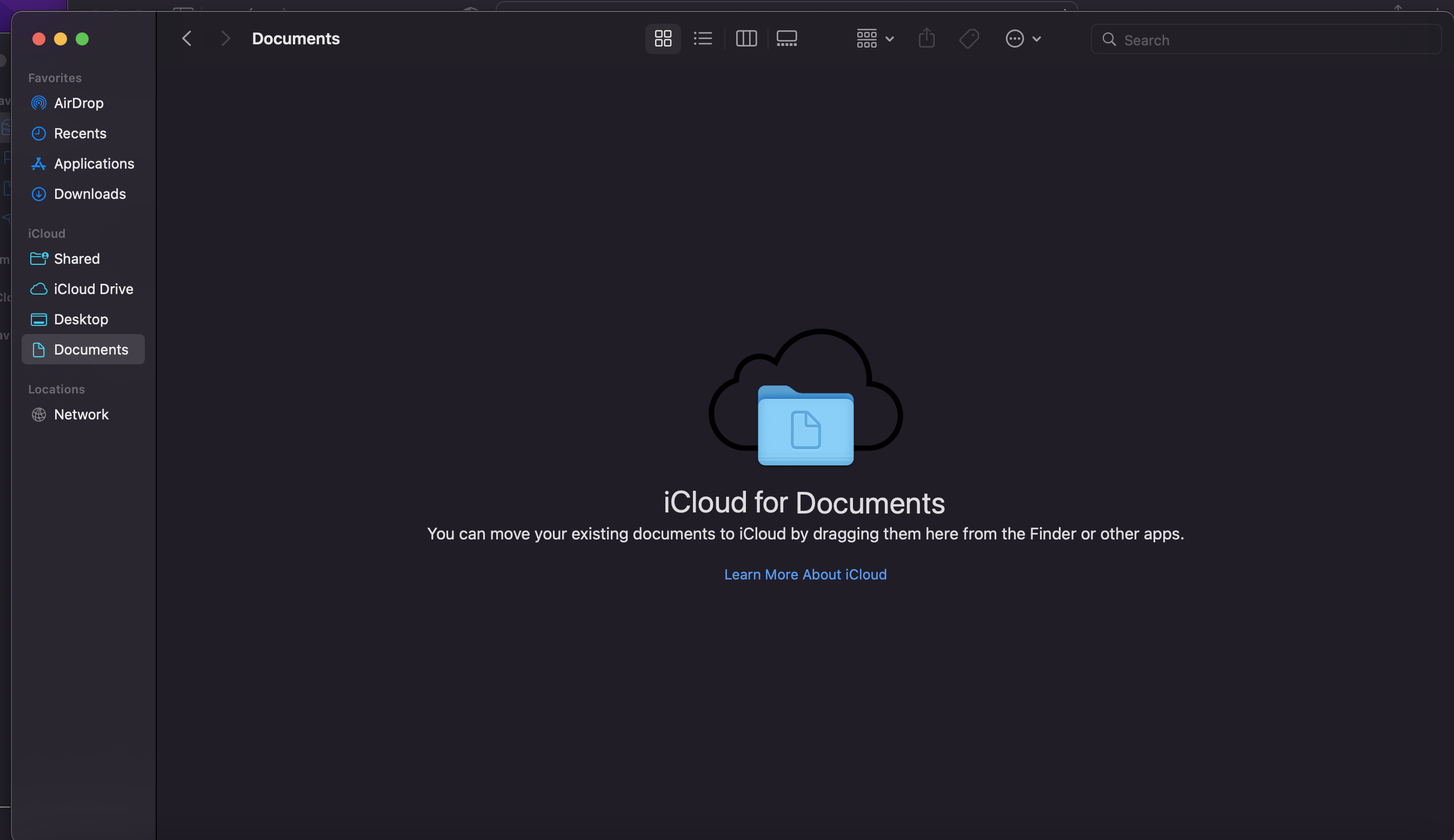
Task: Open the Group By dropdown
Action: click(875, 39)
